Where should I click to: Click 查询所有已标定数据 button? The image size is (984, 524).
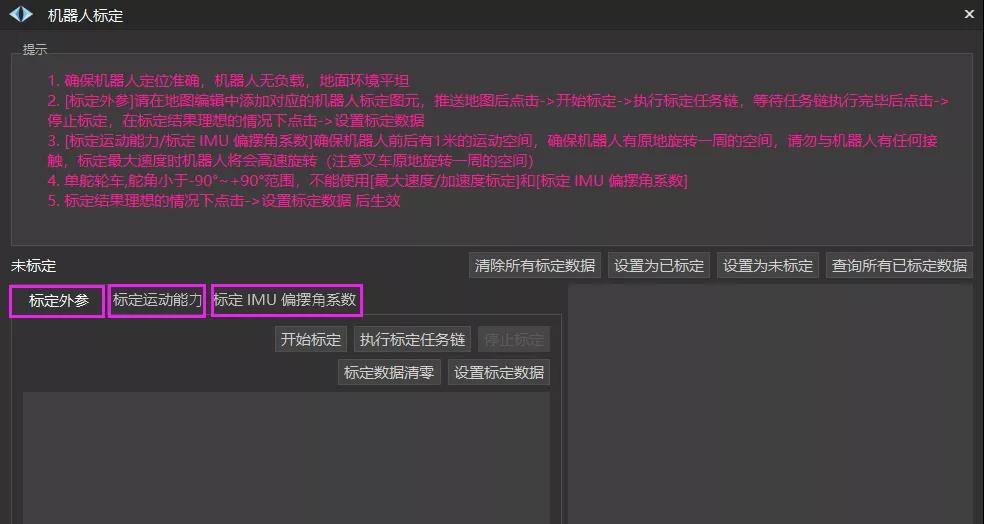[899, 265]
